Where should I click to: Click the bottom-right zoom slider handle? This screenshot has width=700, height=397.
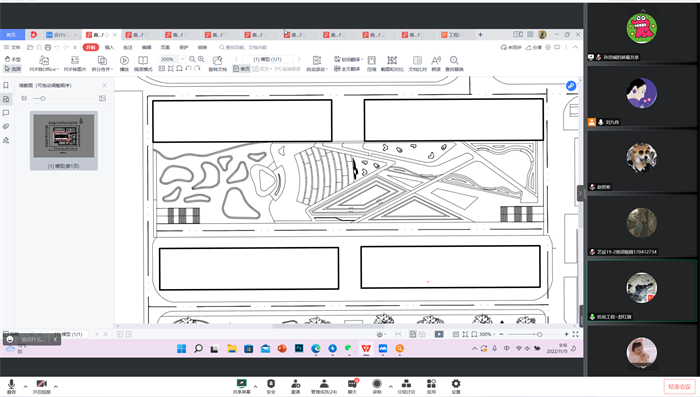click(x=539, y=334)
